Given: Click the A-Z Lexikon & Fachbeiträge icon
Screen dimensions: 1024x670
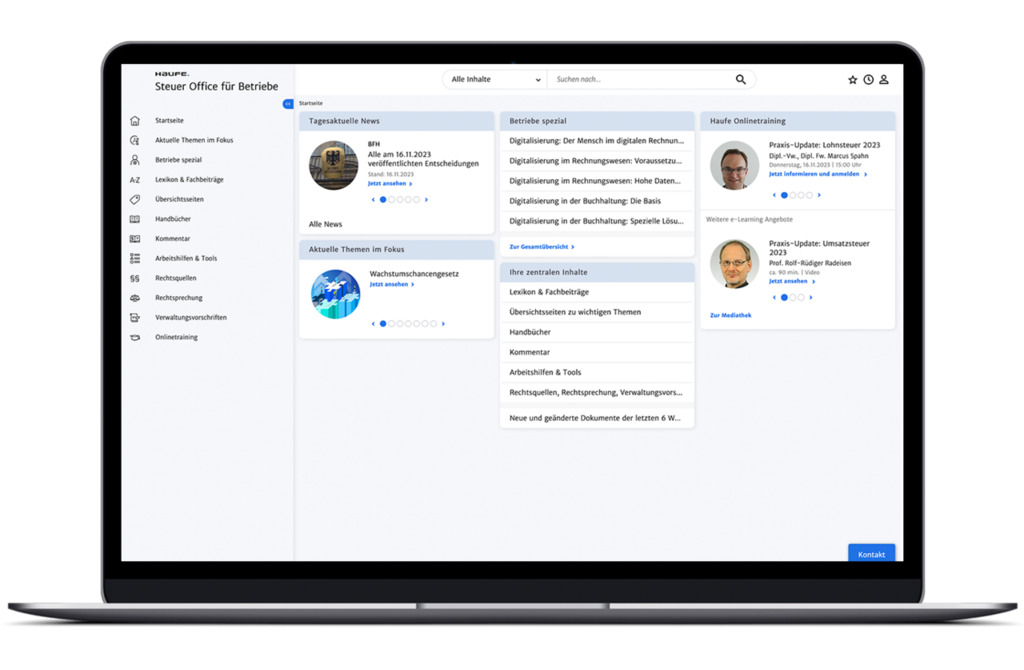Looking at the screenshot, I should [135, 180].
